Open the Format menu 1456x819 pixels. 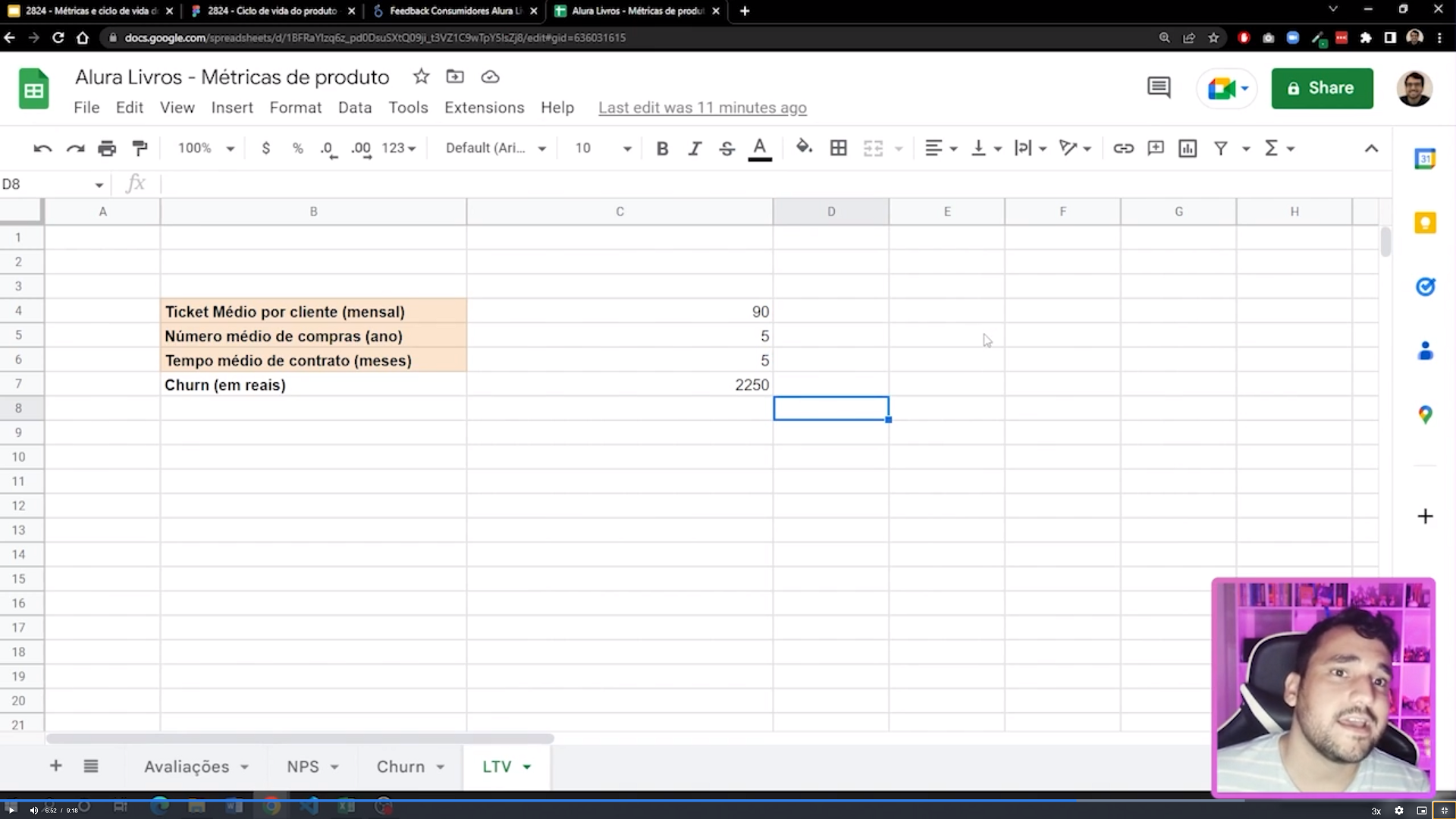[296, 108]
